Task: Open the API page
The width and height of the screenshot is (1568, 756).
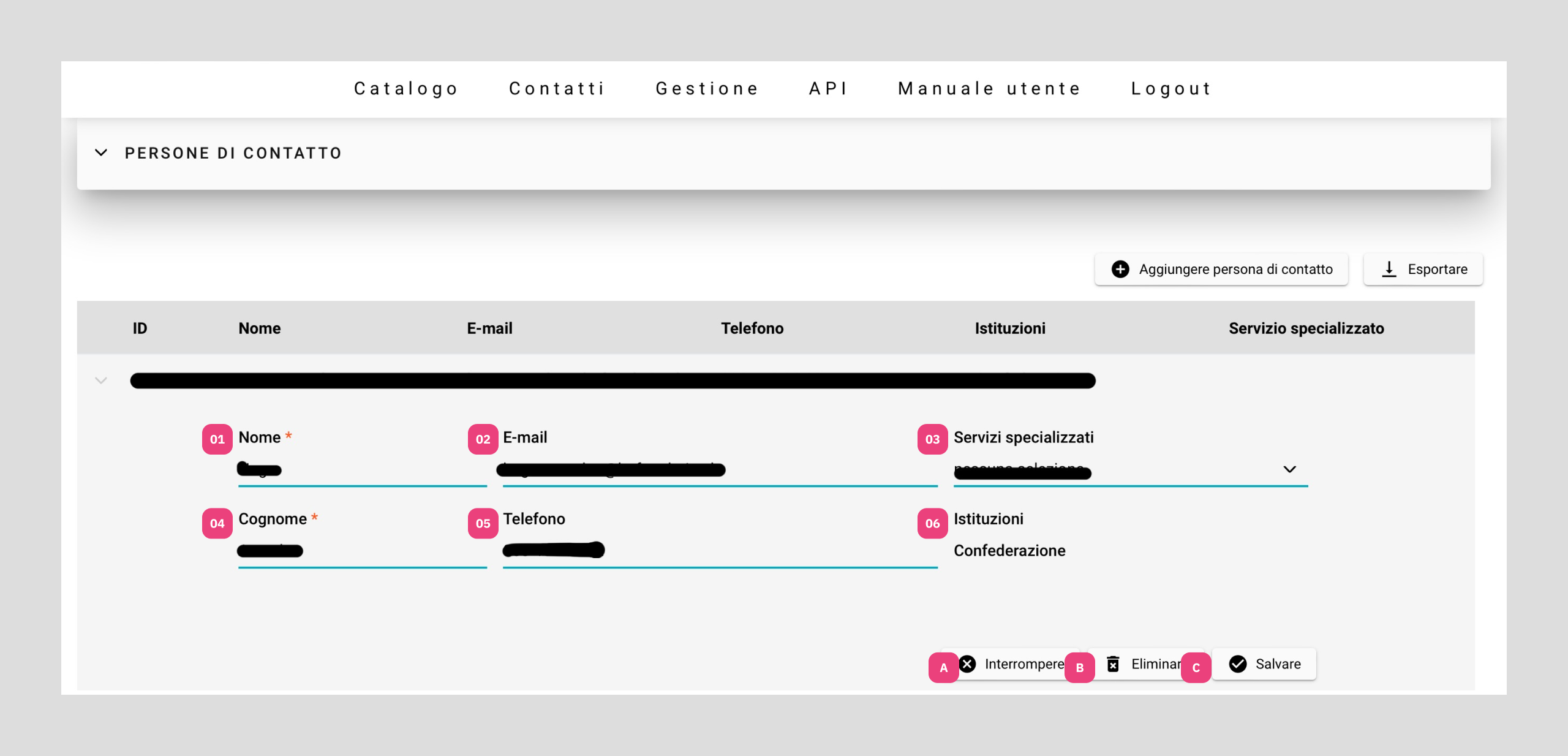Action: [828, 89]
